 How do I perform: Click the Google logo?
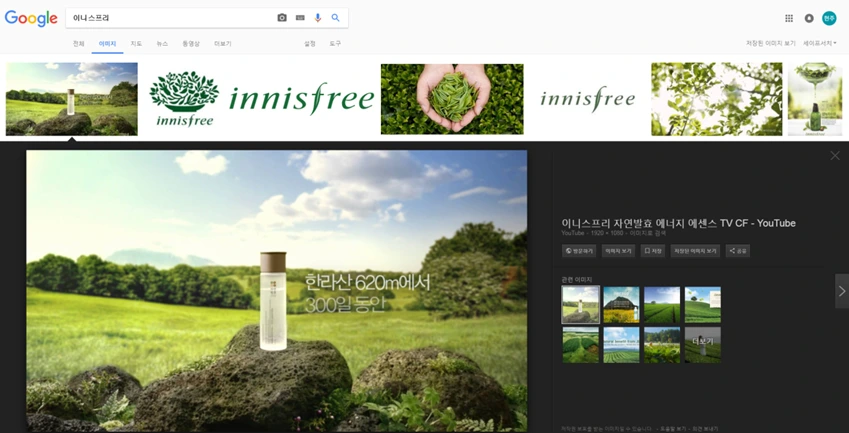[x=31, y=18]
